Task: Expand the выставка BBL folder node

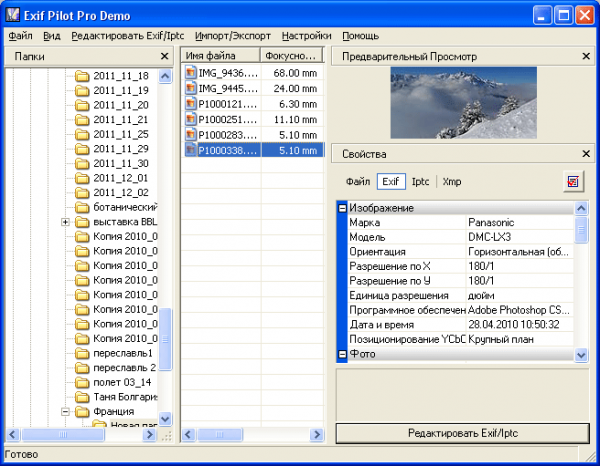Action: [x=66, y=221]
